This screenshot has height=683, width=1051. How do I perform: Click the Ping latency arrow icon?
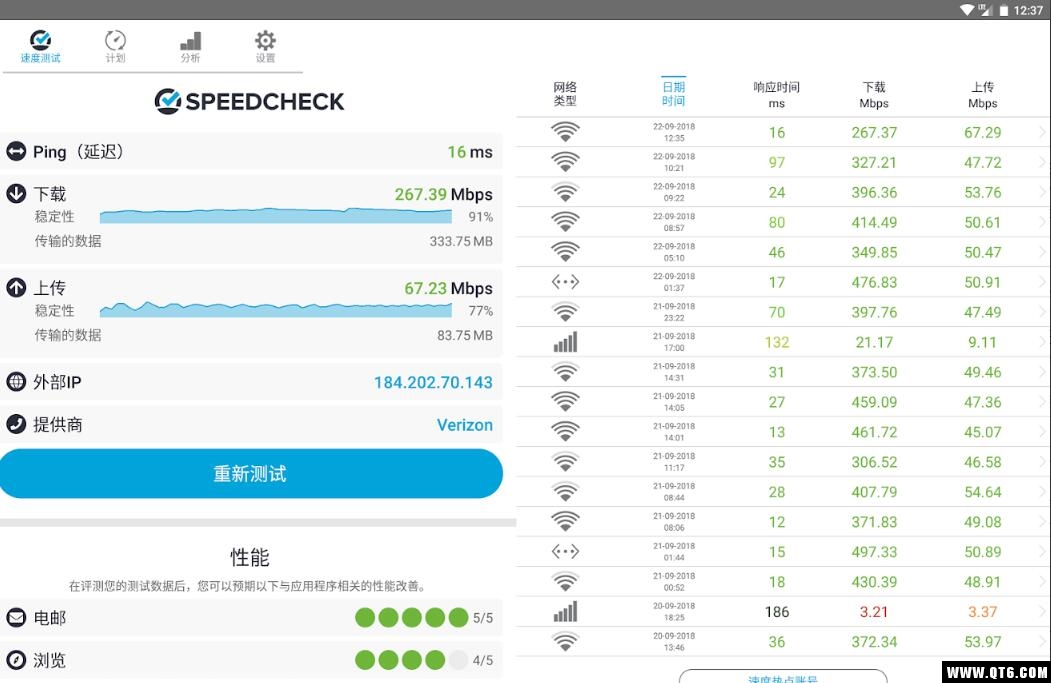(16, 151)
